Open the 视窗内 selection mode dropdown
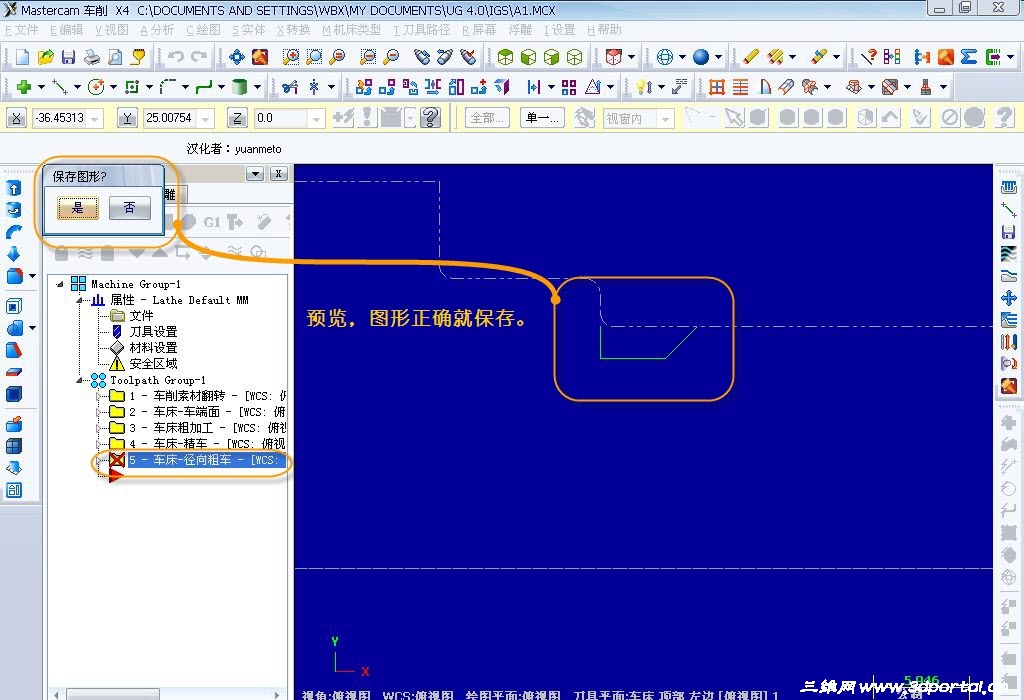The width and height of the screenshot is (1024, 700). (x=665, y=118)
